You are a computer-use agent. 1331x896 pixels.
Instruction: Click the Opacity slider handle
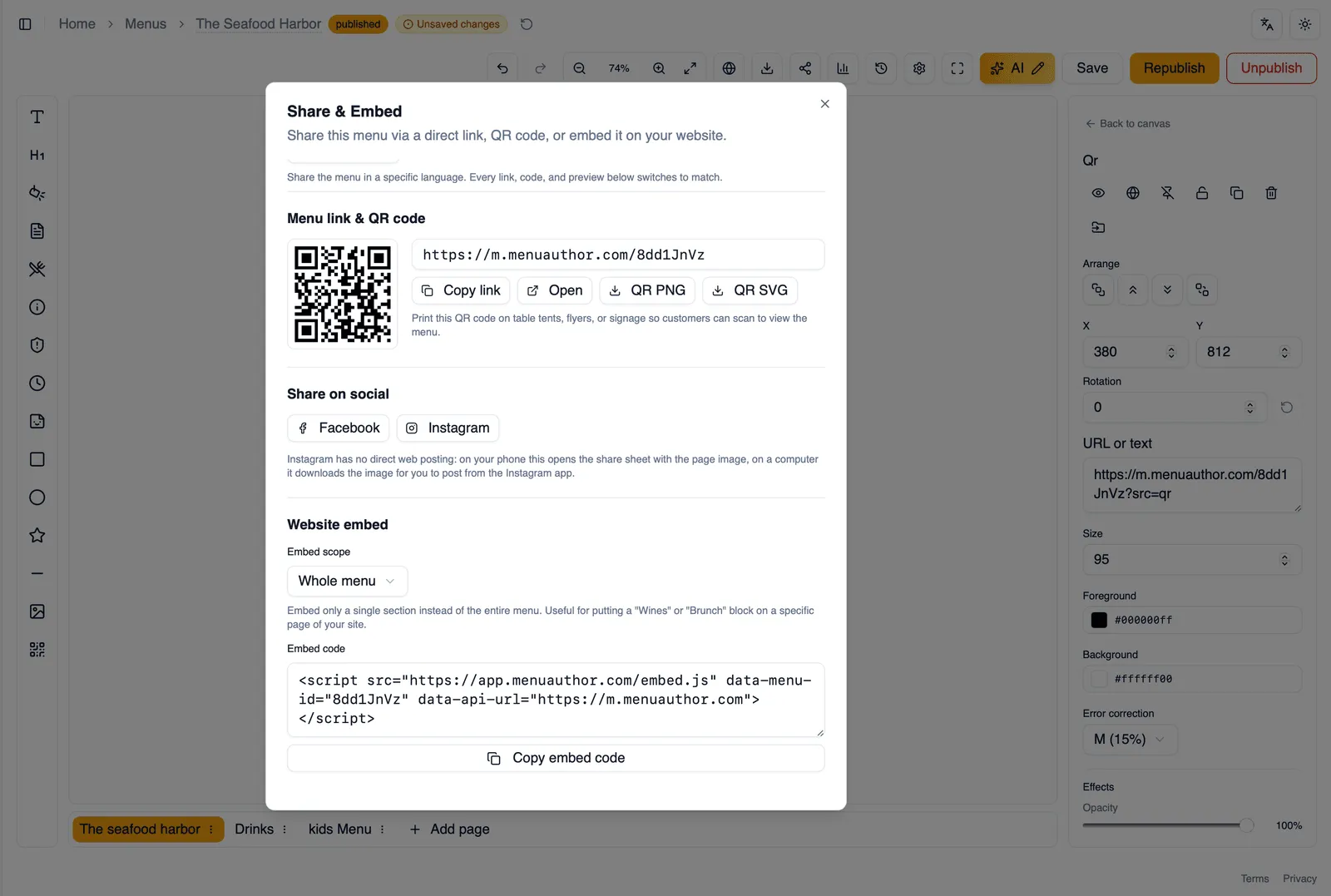[x=1246, y=825]
